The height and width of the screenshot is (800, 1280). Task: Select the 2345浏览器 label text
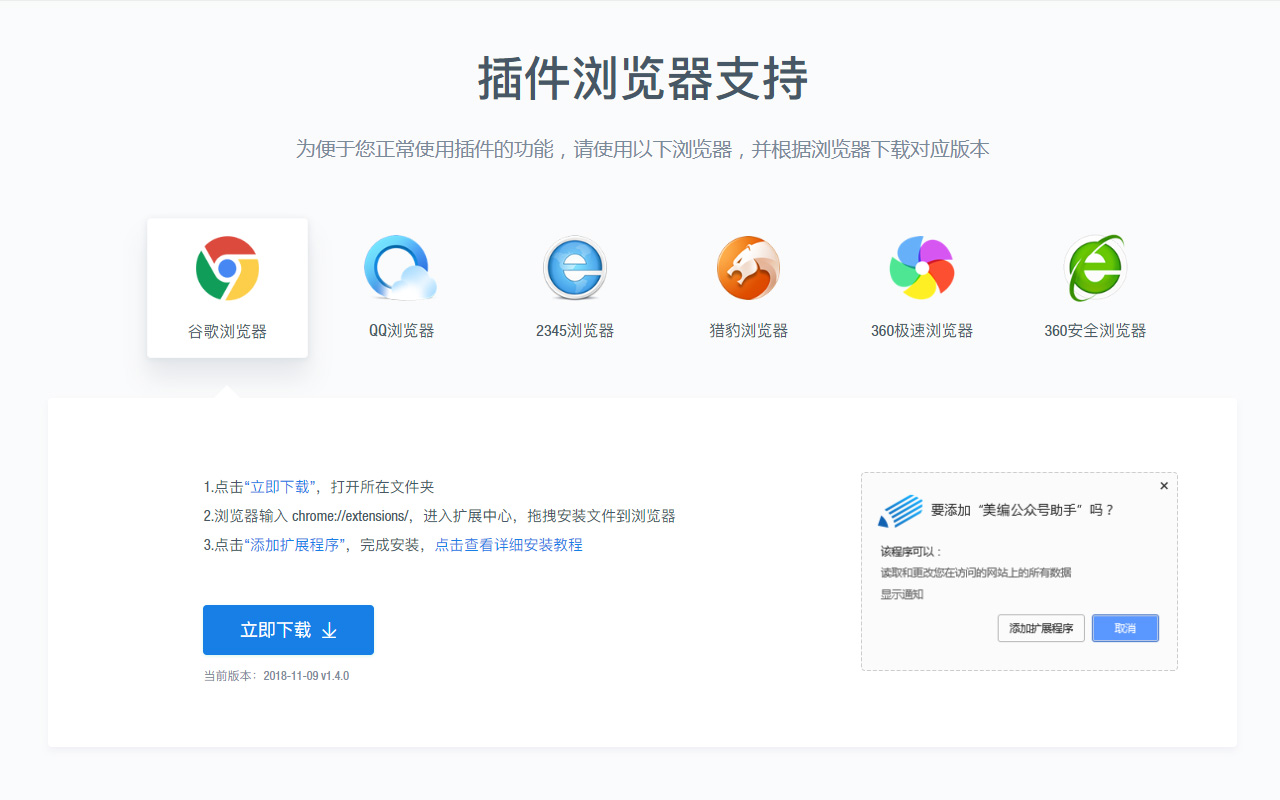click(x=574, y=330)
